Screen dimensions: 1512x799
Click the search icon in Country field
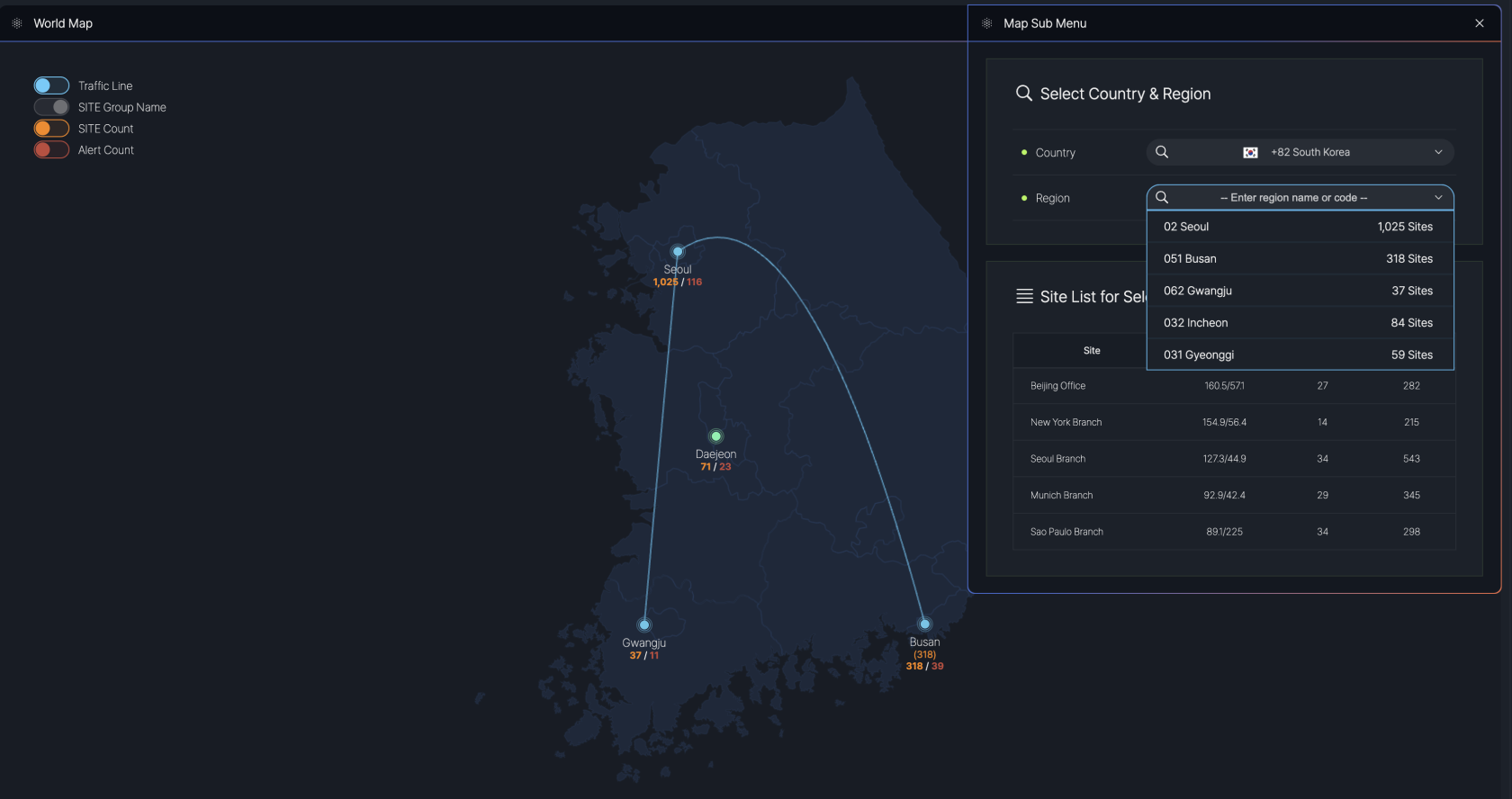(1162, 152)
